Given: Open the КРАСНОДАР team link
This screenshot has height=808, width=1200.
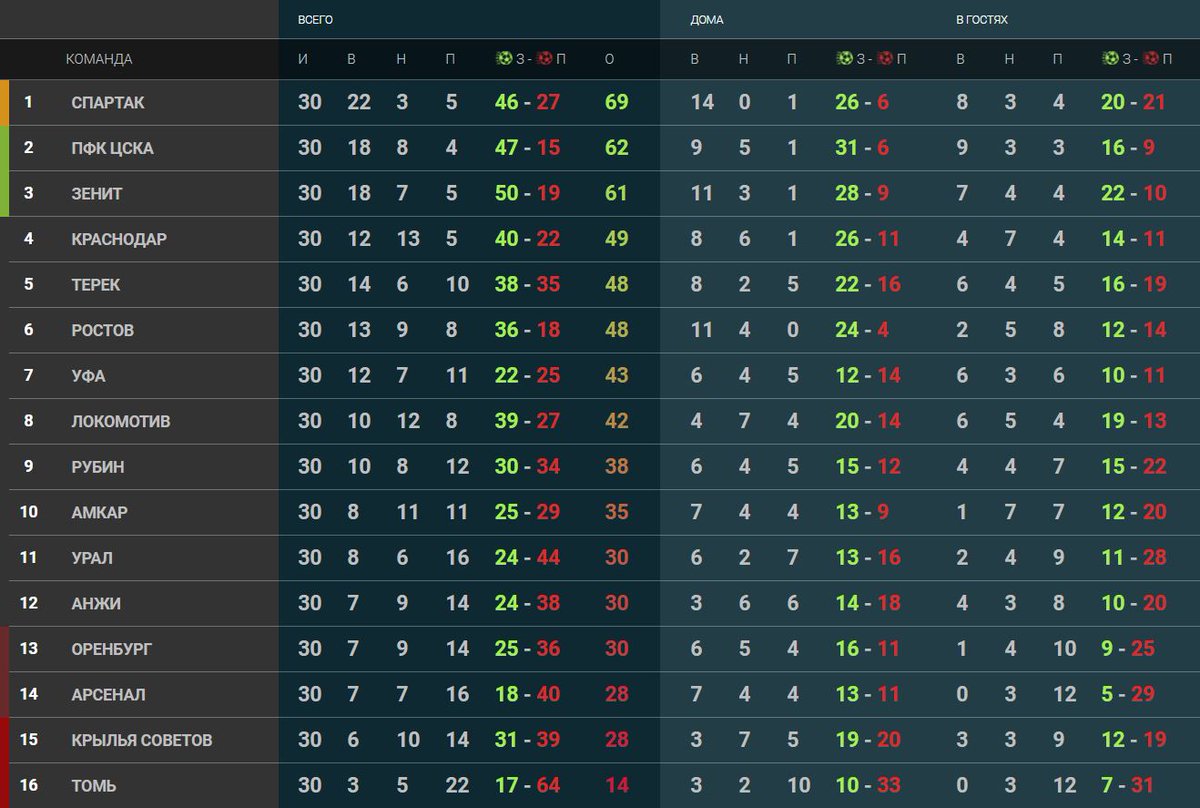Looking at the screenshot, I should pyautogui.click(x=119, y=239).
